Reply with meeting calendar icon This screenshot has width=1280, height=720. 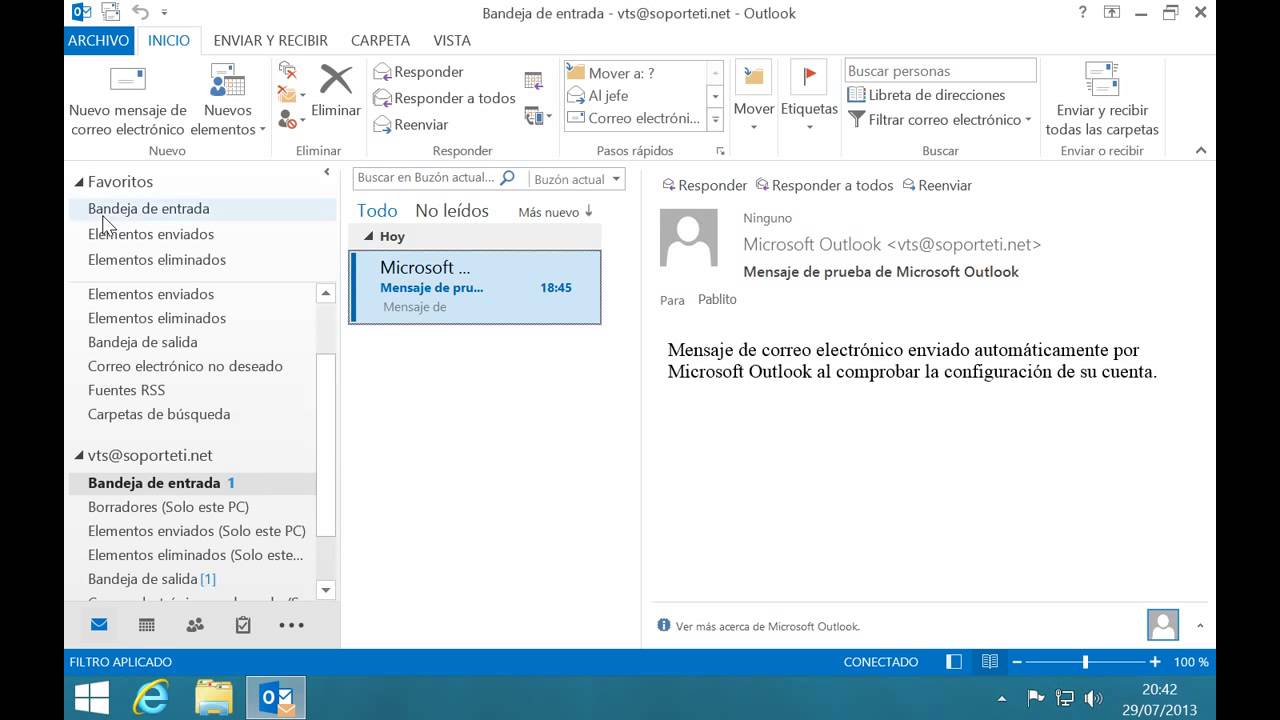534,82
